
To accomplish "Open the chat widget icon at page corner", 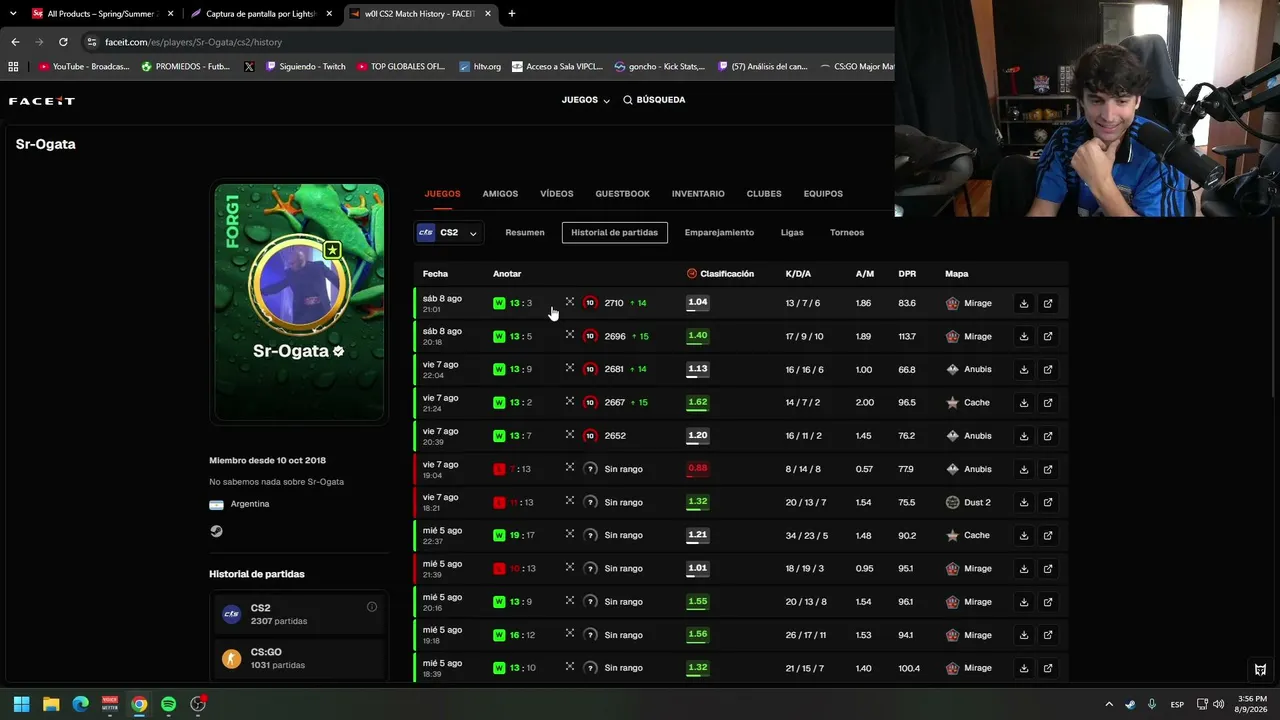I will pos(1260,669).
